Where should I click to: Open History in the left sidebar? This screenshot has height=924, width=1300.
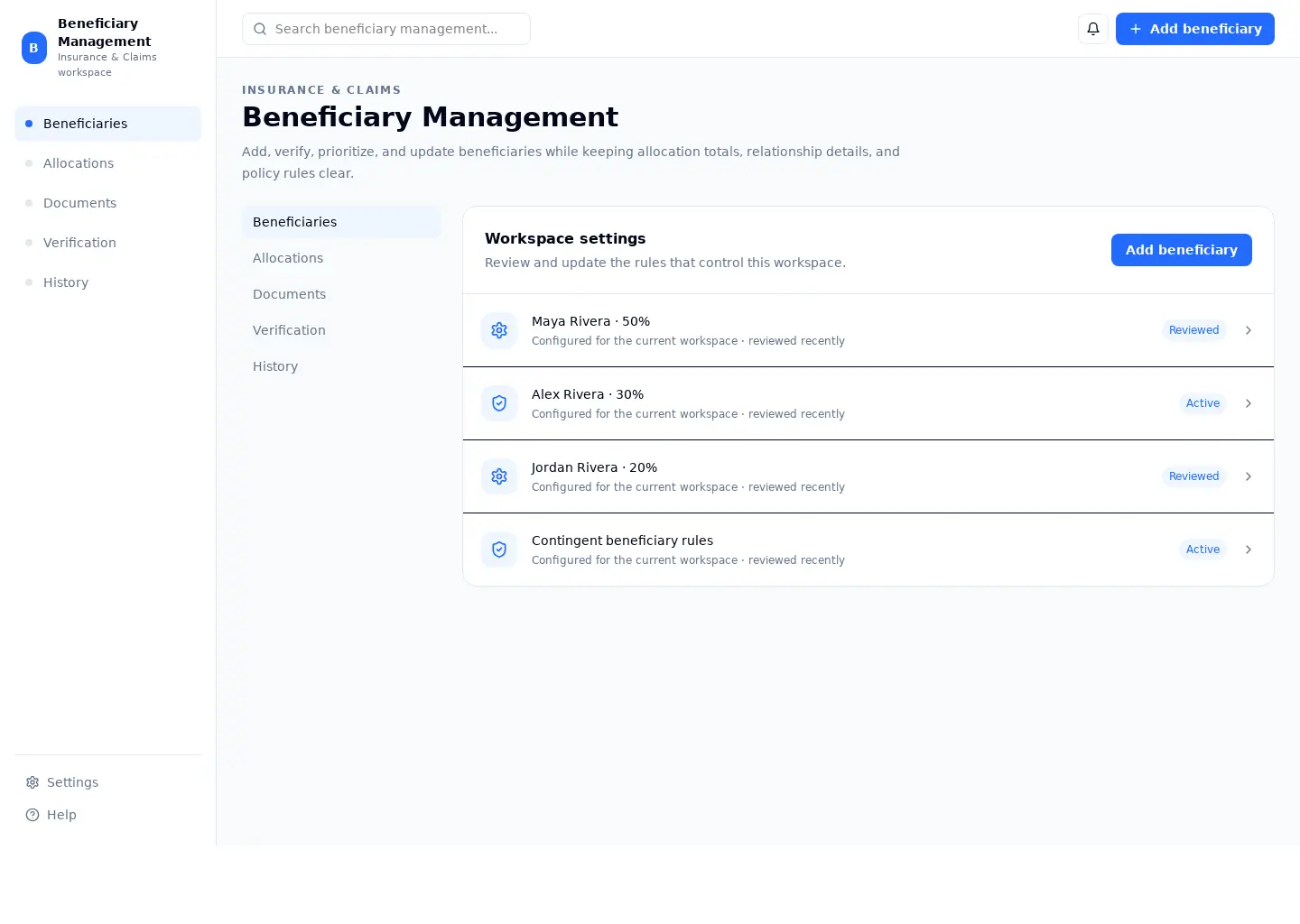pos(107,282)
